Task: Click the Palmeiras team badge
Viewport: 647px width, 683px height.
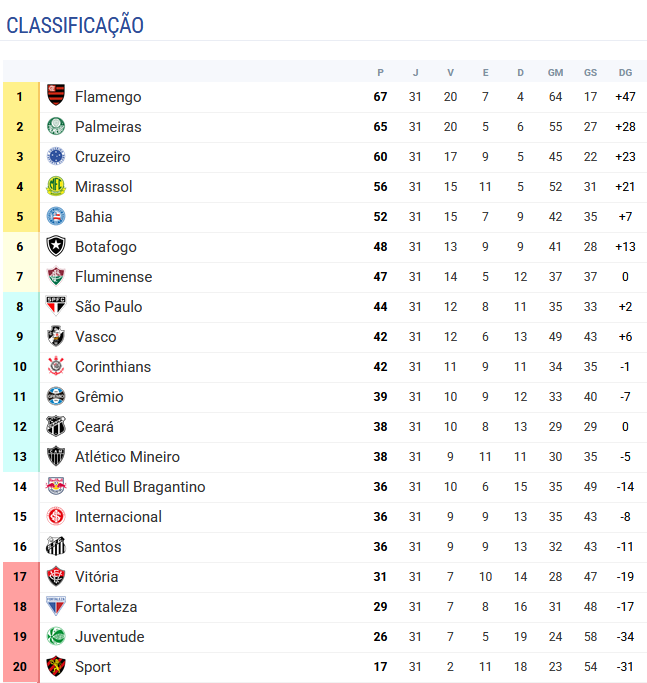Action: (x=56, y=127)
